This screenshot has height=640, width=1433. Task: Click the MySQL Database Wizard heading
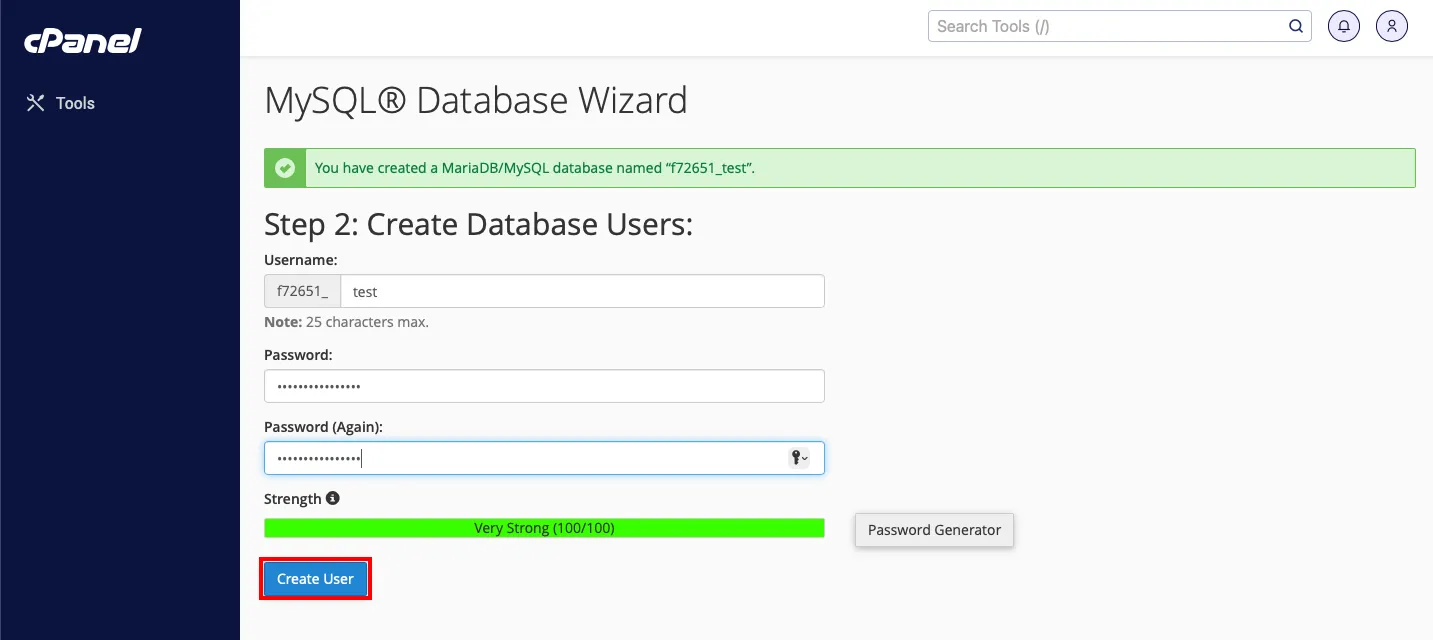(x=476, y=101)
